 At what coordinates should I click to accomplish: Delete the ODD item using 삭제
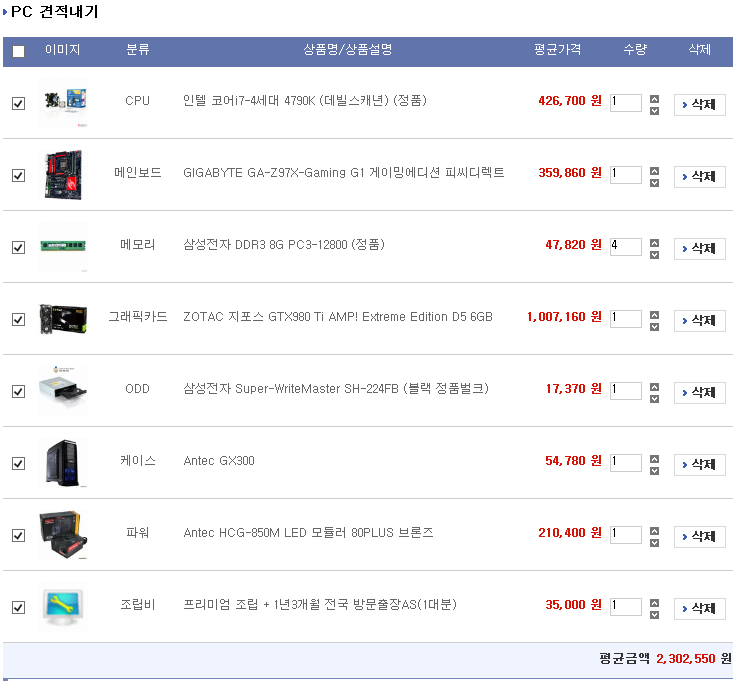(x=699, y=393)
